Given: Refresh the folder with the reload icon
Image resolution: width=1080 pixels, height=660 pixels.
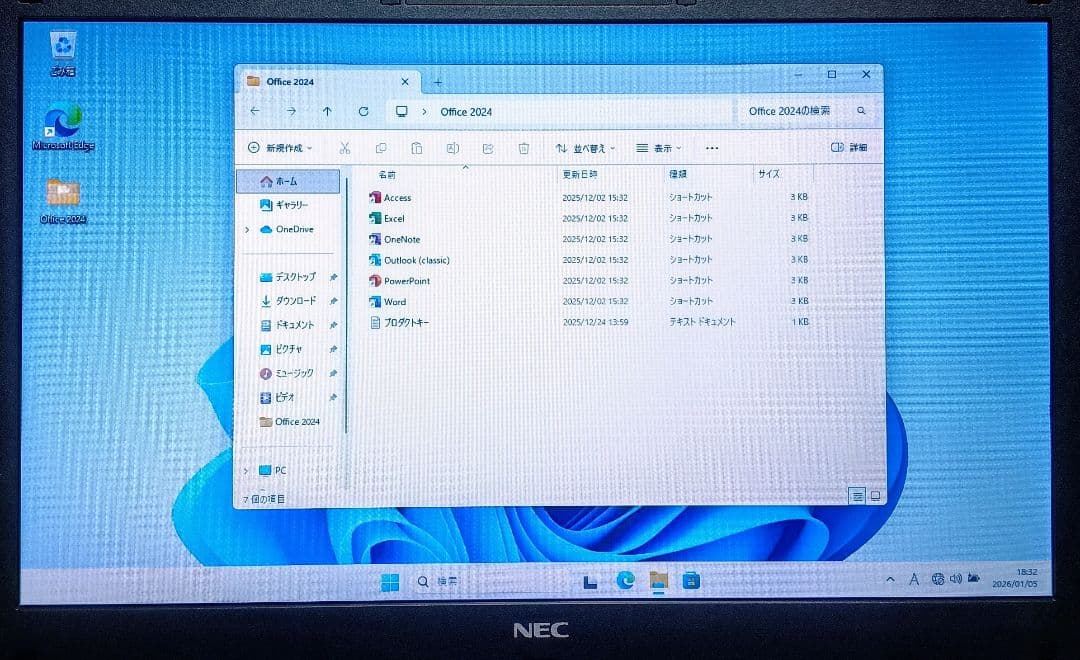Looking at the screenshot, I should pos(364,111).
